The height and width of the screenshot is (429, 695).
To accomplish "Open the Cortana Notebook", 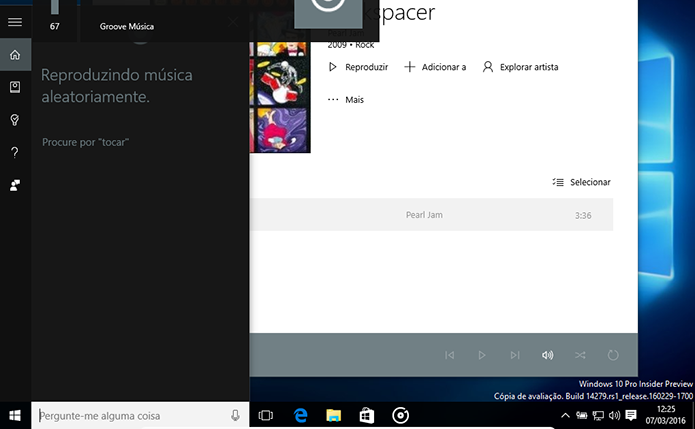I will click(15, 87).
